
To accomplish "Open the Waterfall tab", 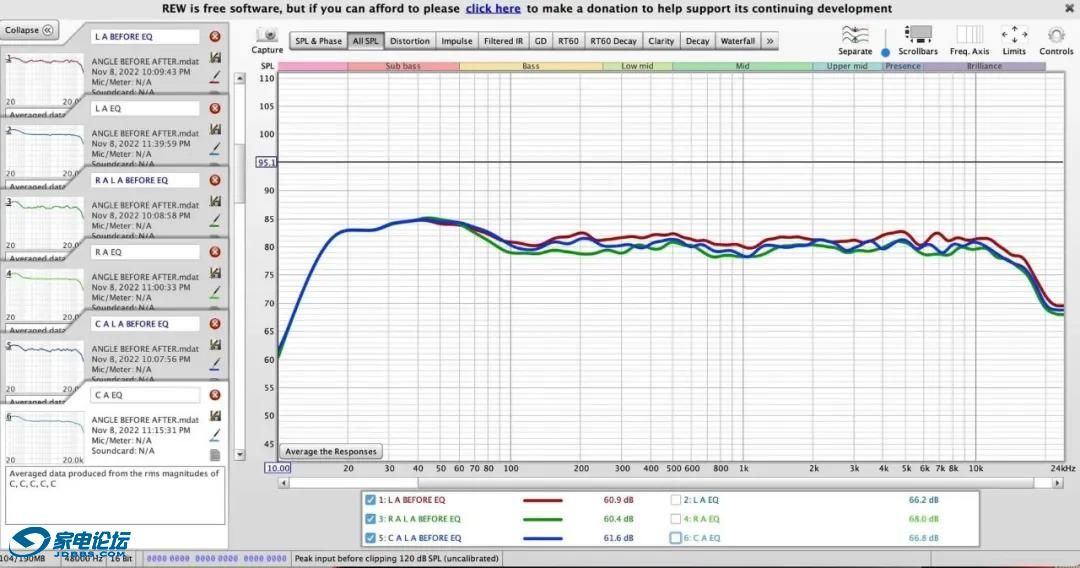I will pyautogui.click(x=738, y=41).
